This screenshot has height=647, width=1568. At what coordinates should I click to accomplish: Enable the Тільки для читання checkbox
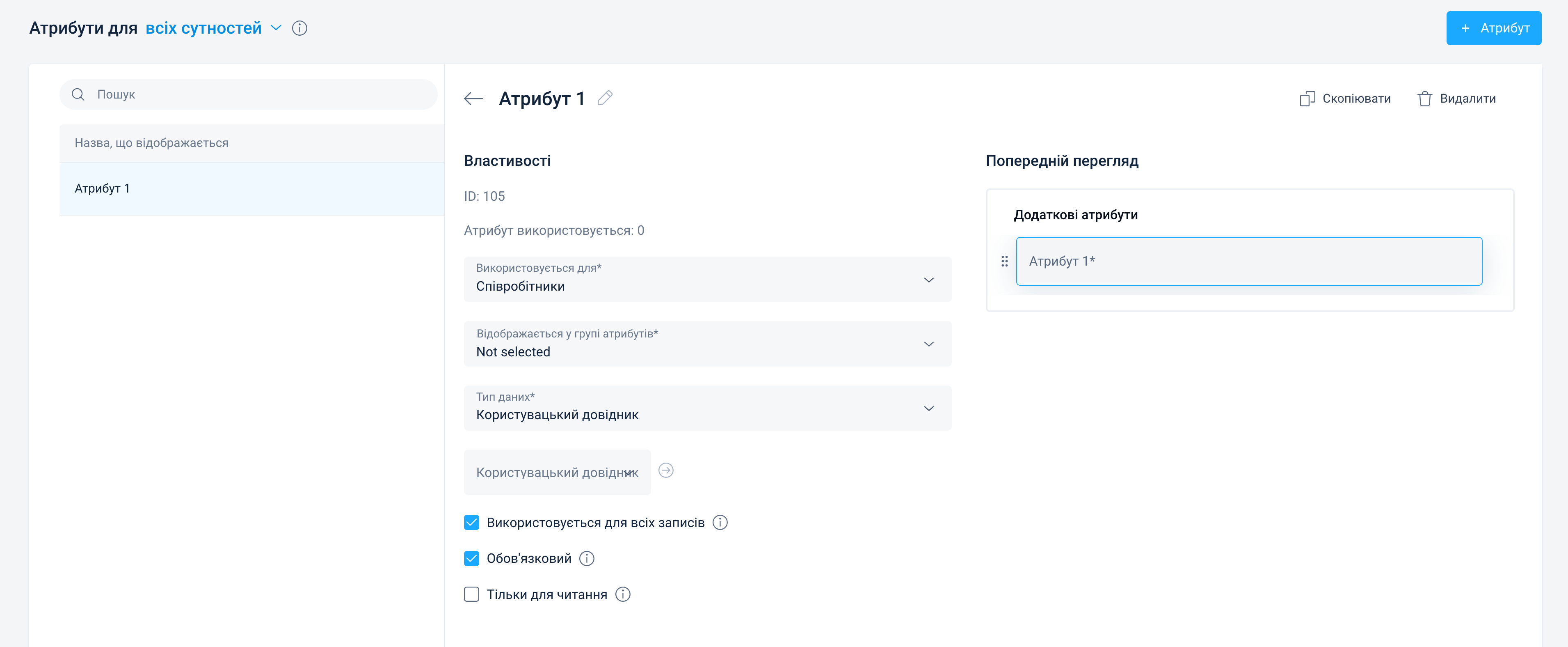[472, 594]
